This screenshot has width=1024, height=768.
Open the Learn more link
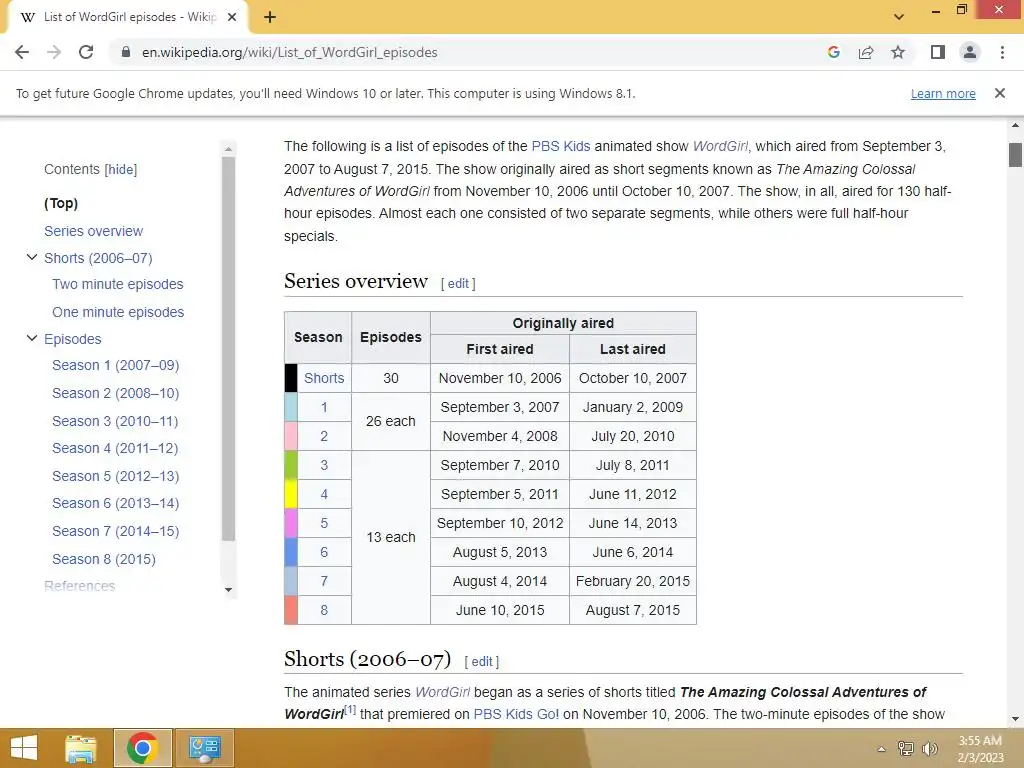pos(943,93)
